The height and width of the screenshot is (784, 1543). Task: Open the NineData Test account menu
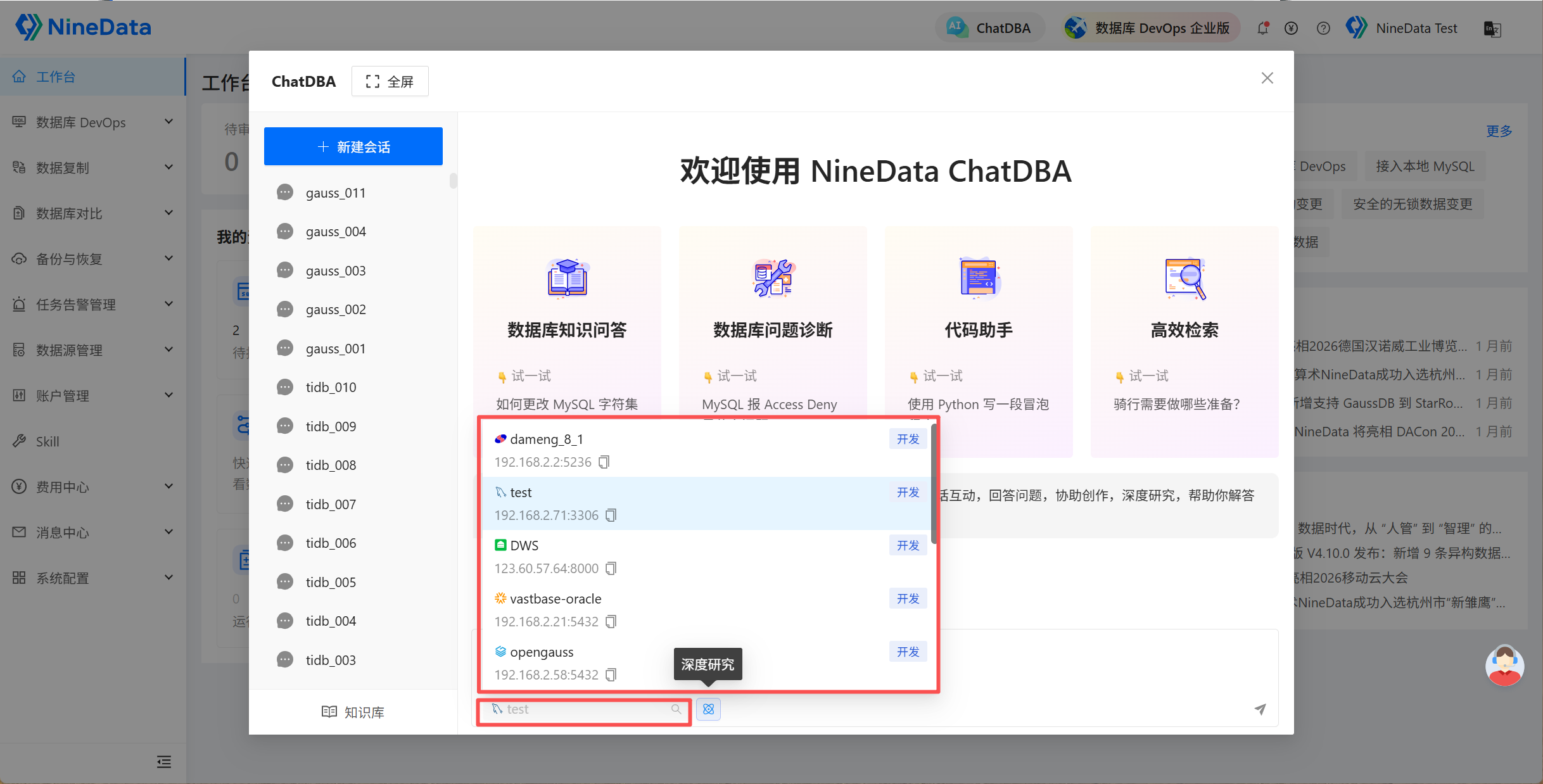coord(1401,28)
